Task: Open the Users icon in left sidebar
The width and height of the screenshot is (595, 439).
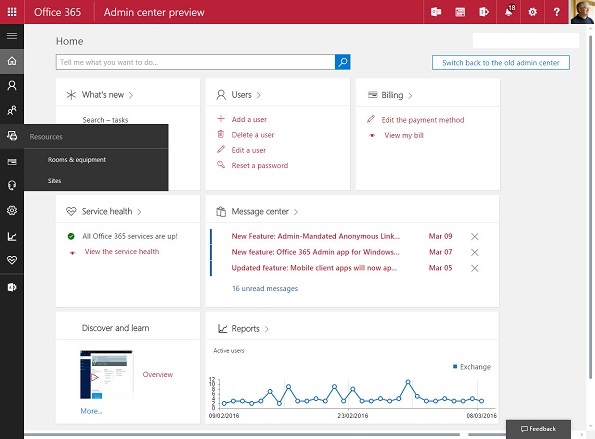Action: 12,85
